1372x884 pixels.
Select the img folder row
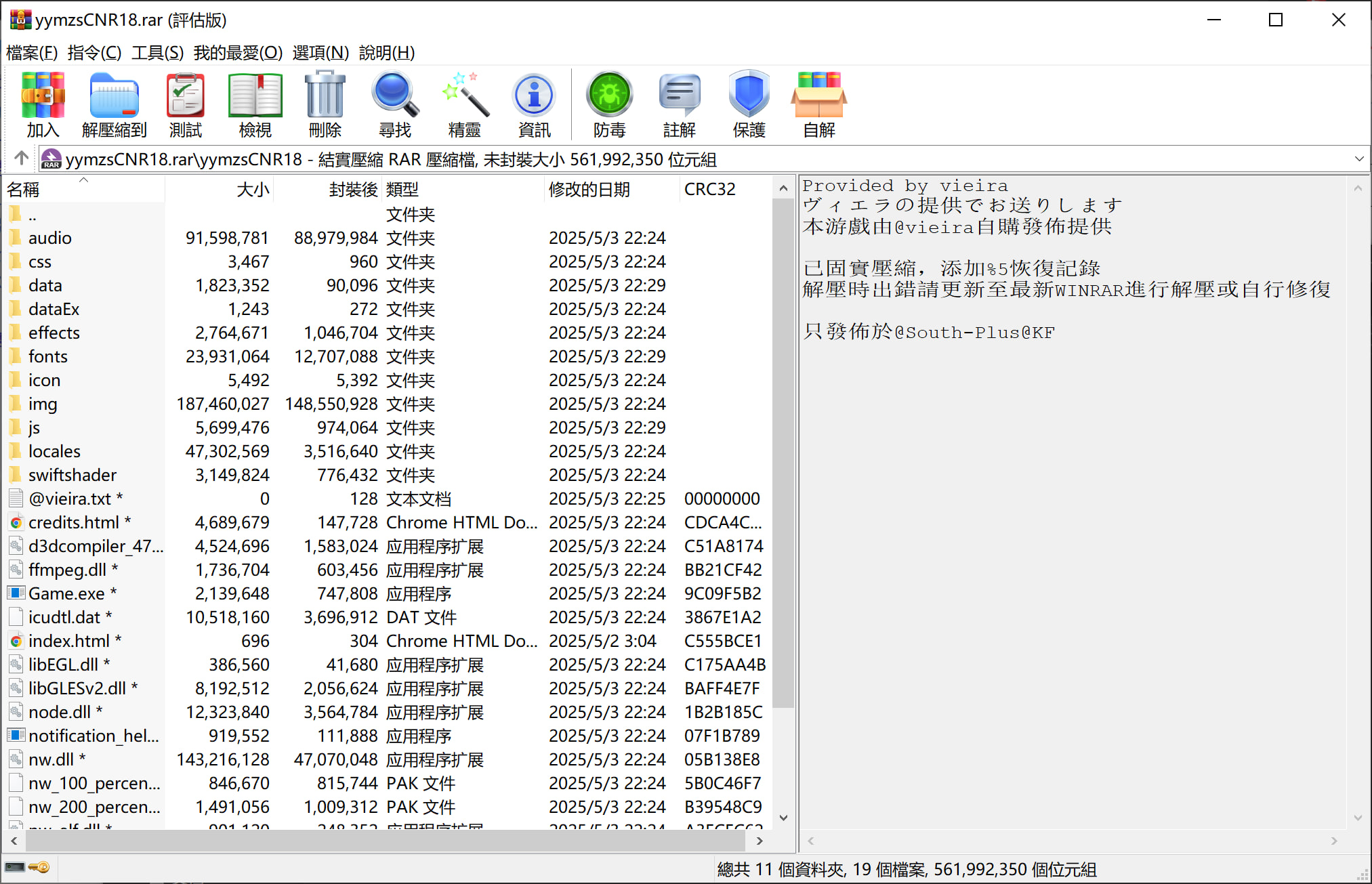pos(388,404)
